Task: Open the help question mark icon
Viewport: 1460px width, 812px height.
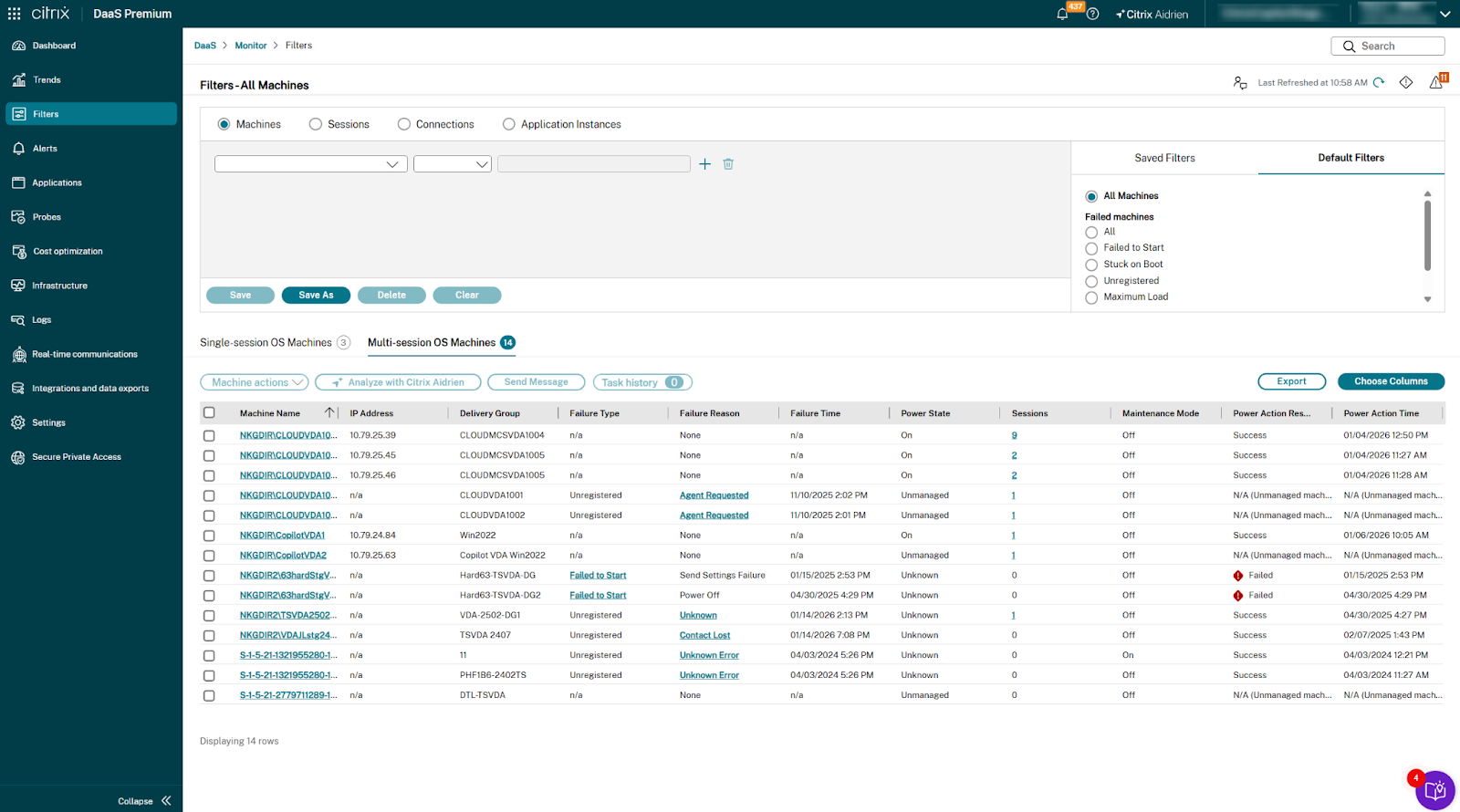Action: [x=1093, y=15]
